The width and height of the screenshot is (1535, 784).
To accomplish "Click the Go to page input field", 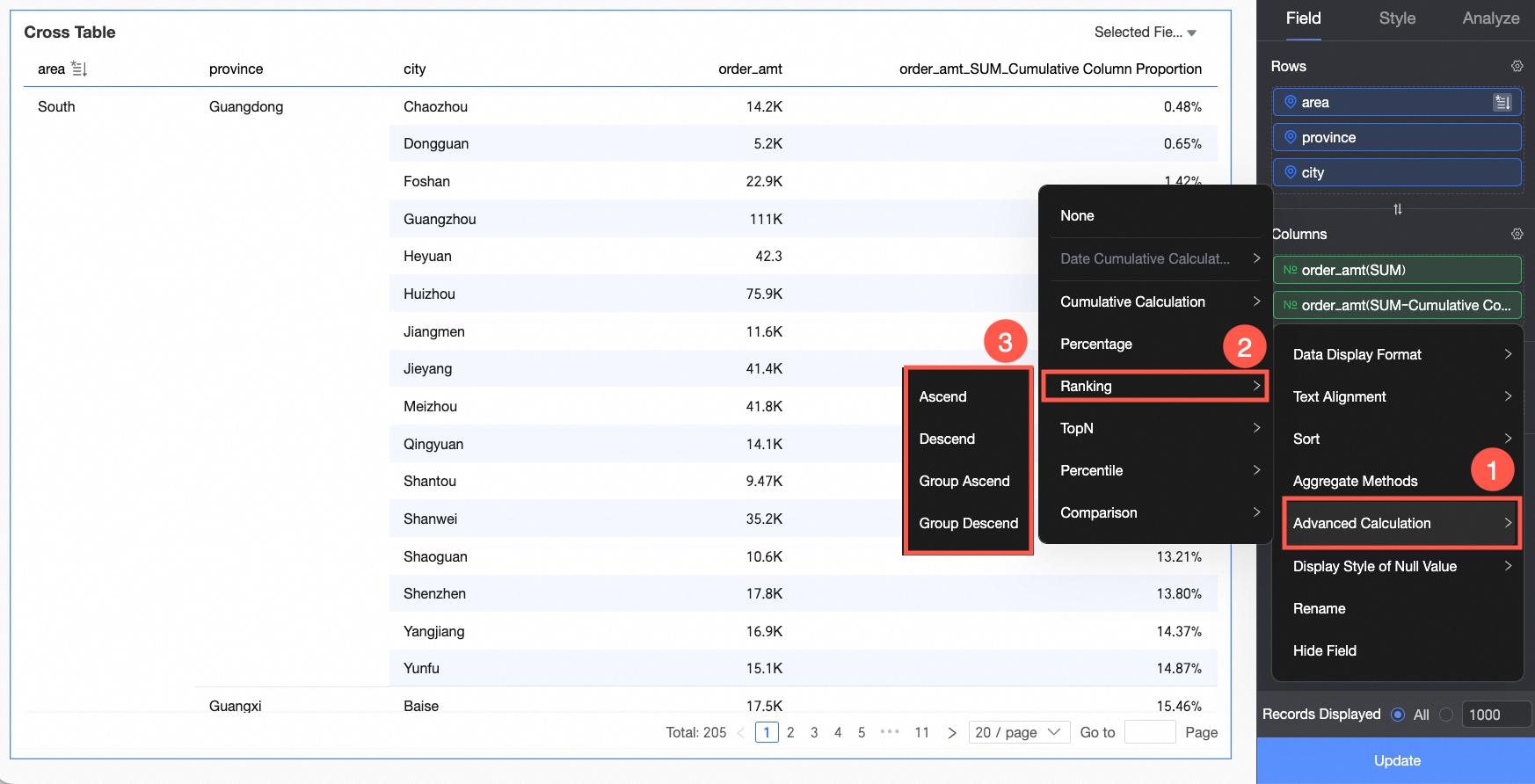I will [1150, 732].
